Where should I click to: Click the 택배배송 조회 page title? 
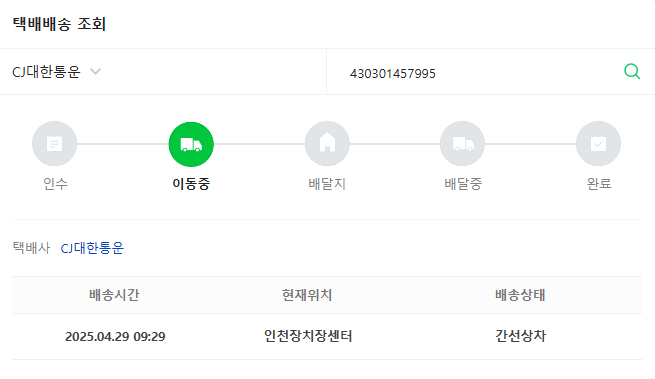[59, 23]
